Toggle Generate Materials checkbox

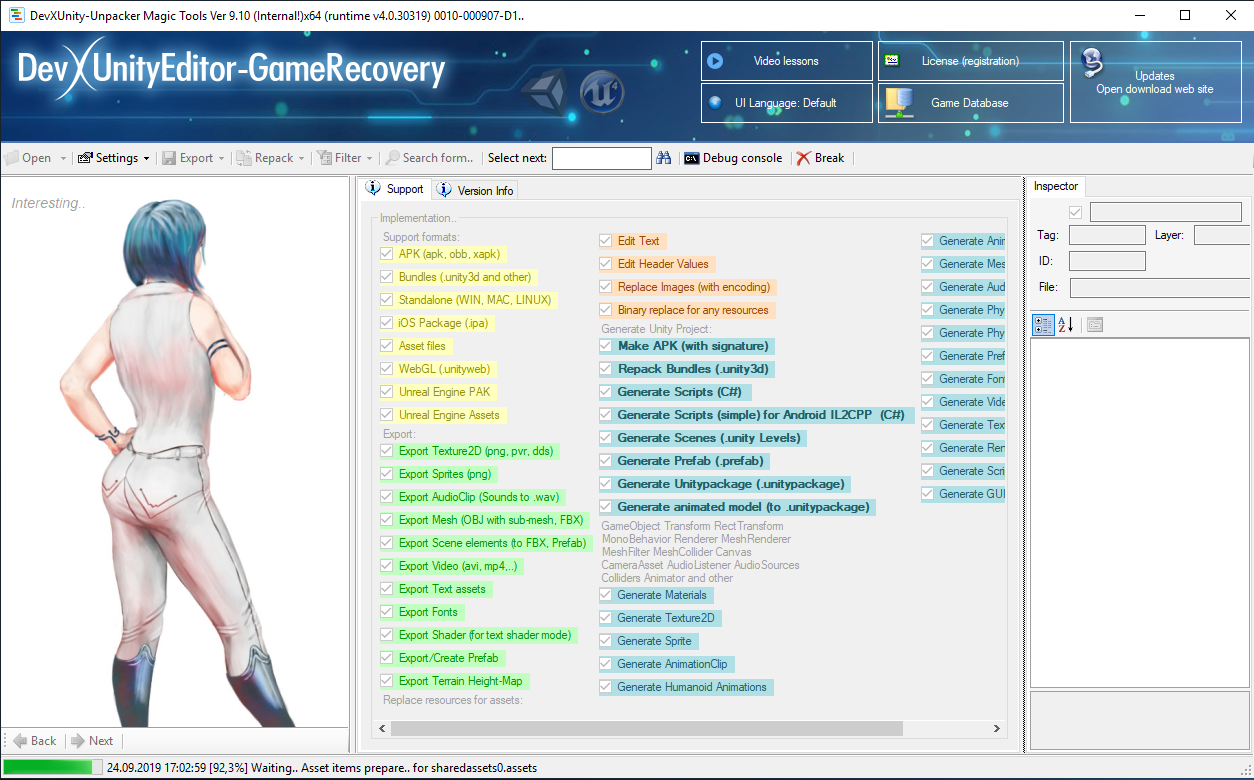pyautogui.click(x=606, y=595)
